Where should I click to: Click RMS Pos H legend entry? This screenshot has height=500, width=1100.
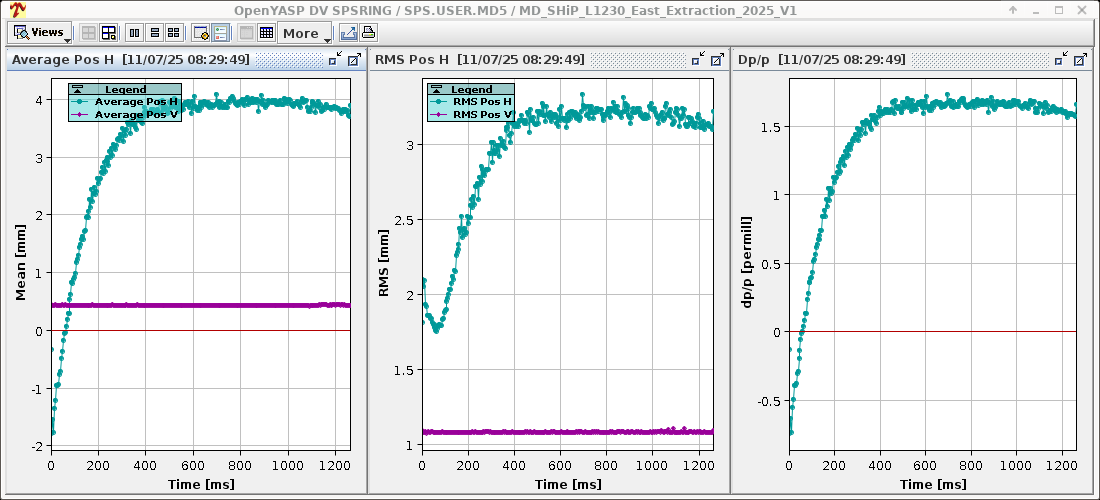point(482,102)
